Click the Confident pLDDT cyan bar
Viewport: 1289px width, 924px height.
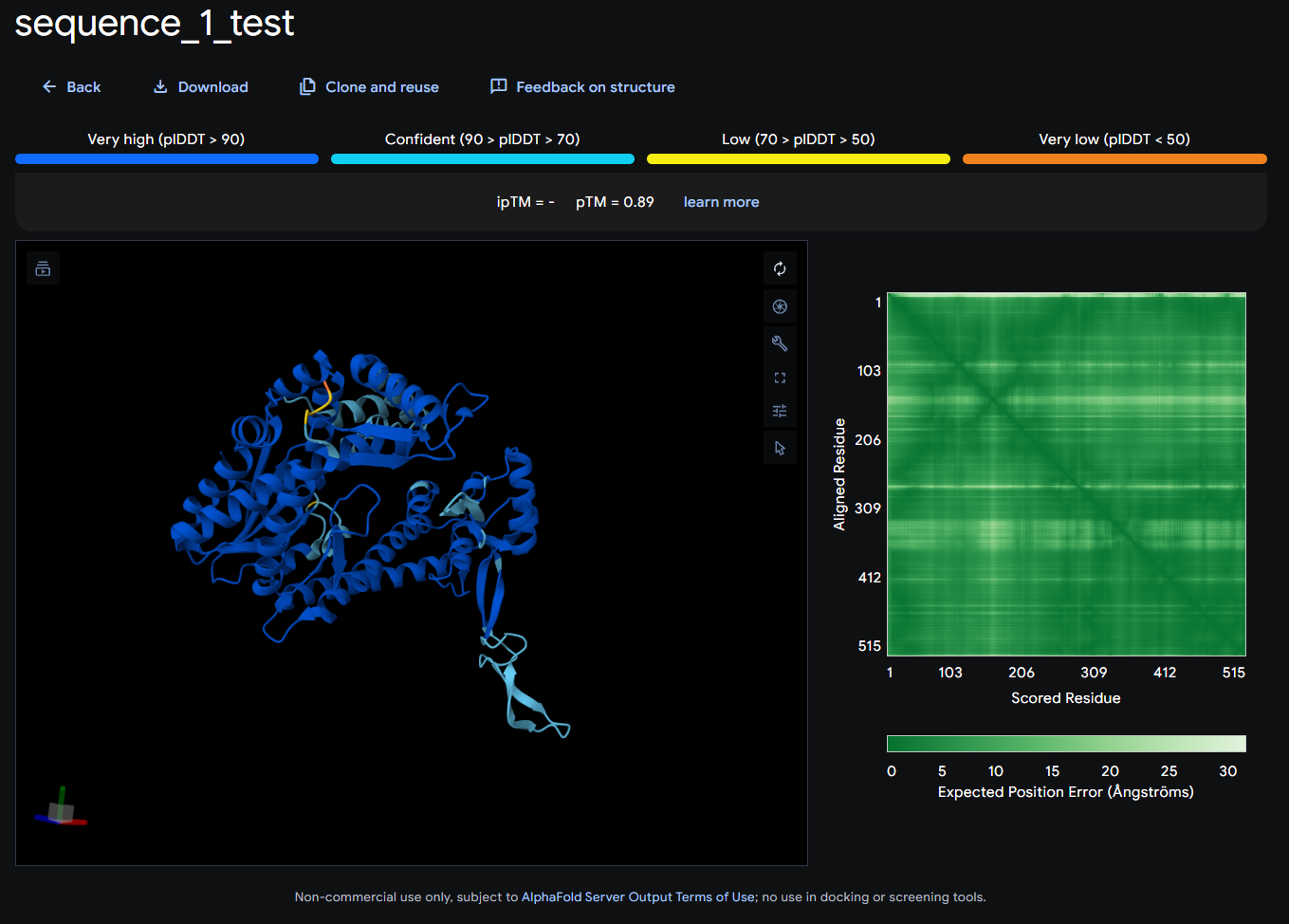coord(482,159)
